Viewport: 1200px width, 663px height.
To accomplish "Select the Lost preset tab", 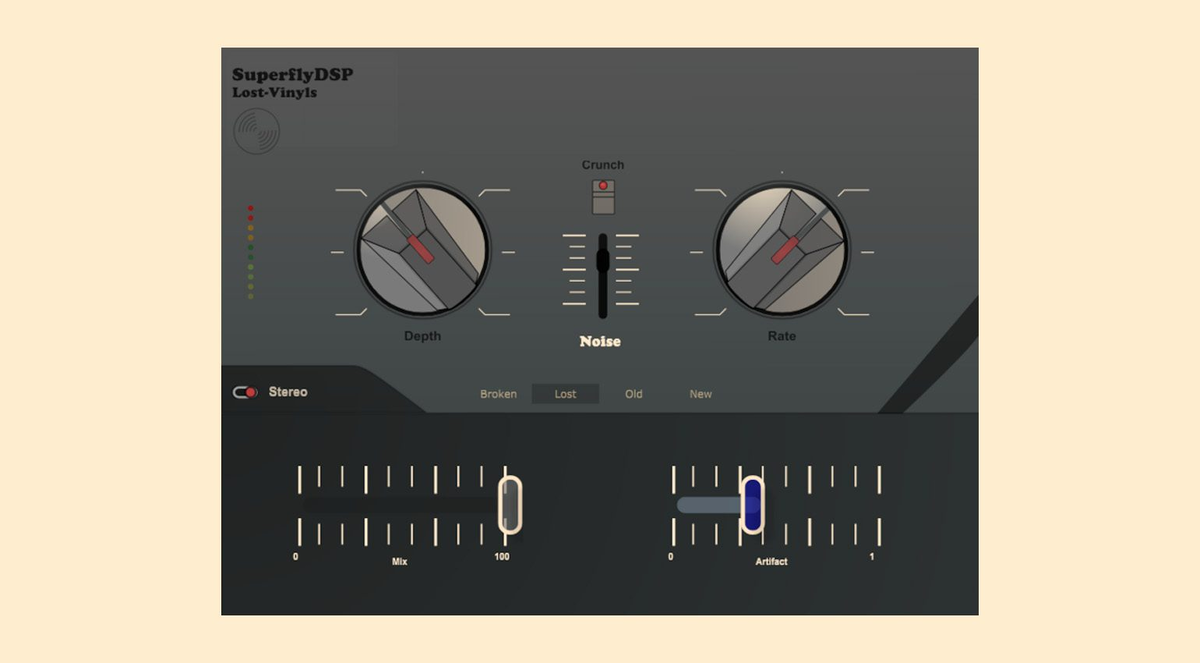I will (566, 394).
